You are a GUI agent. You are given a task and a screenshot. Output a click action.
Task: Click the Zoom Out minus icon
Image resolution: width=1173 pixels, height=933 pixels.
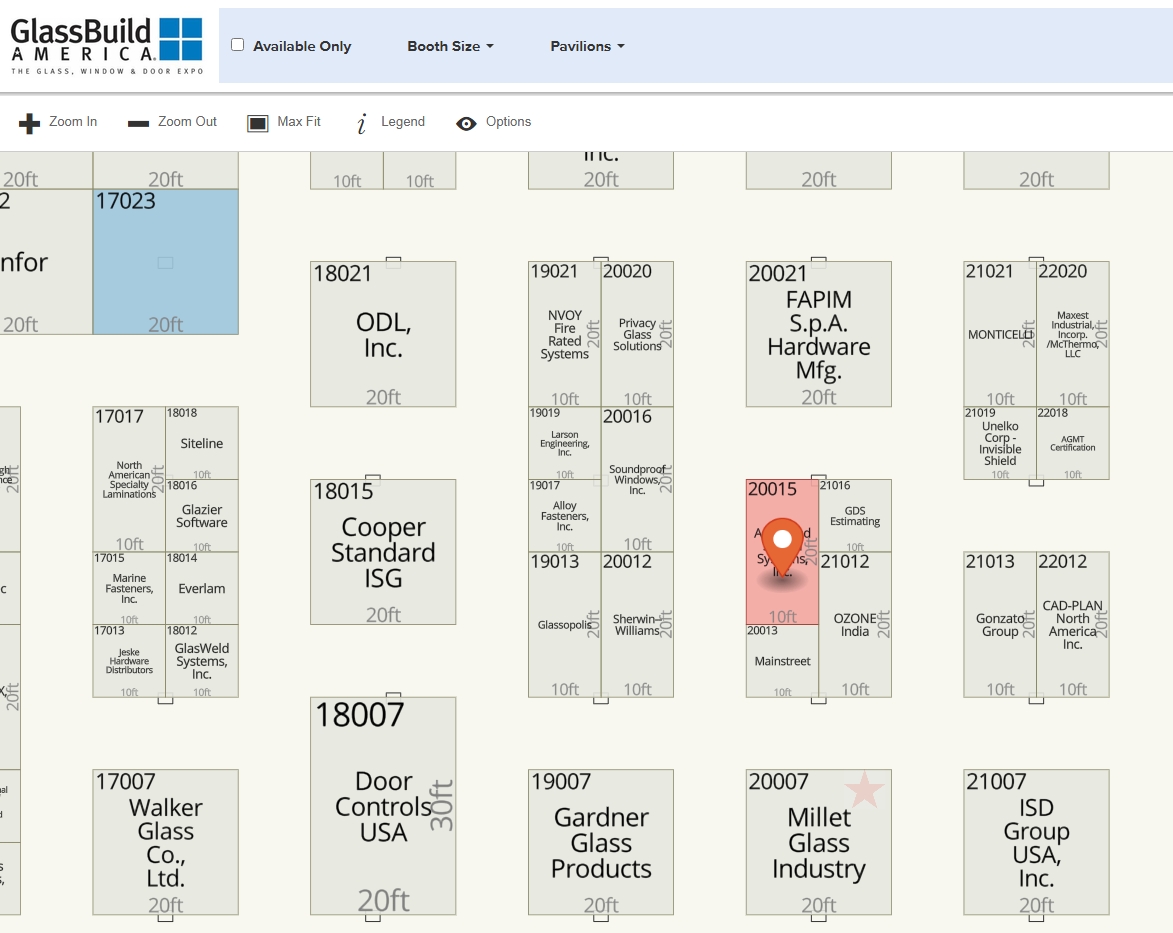138,123
